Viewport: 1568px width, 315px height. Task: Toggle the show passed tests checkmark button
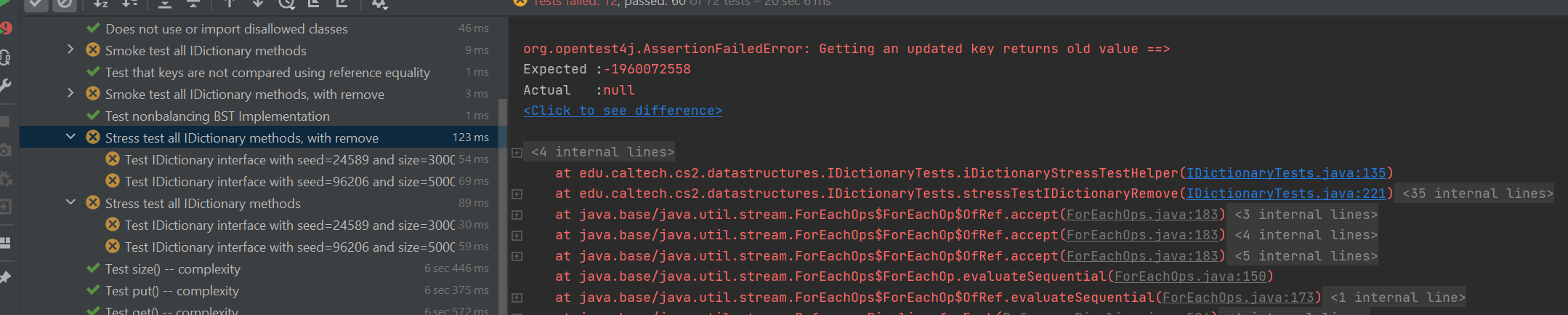coord(36,4)
